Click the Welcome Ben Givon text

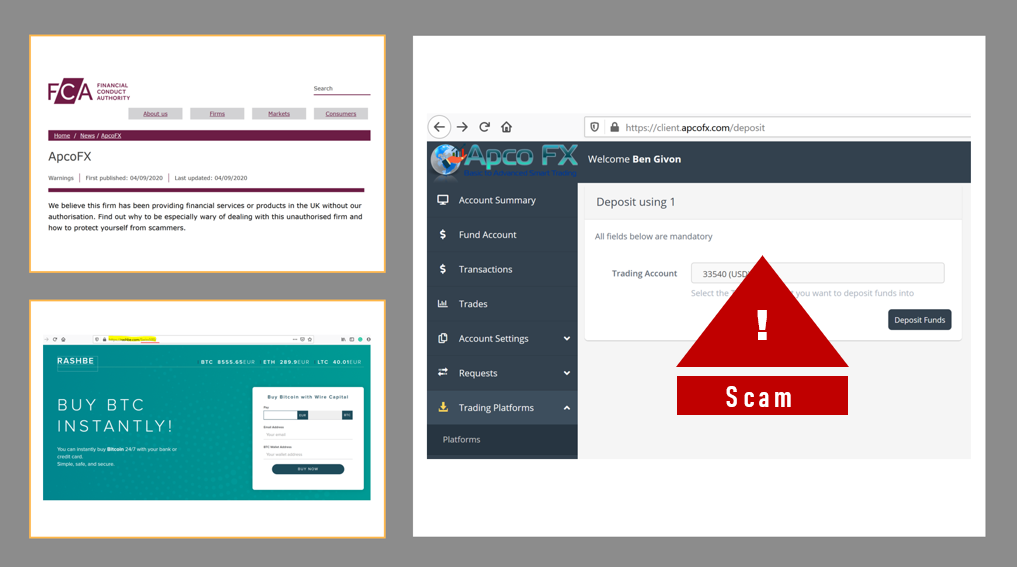634,159
